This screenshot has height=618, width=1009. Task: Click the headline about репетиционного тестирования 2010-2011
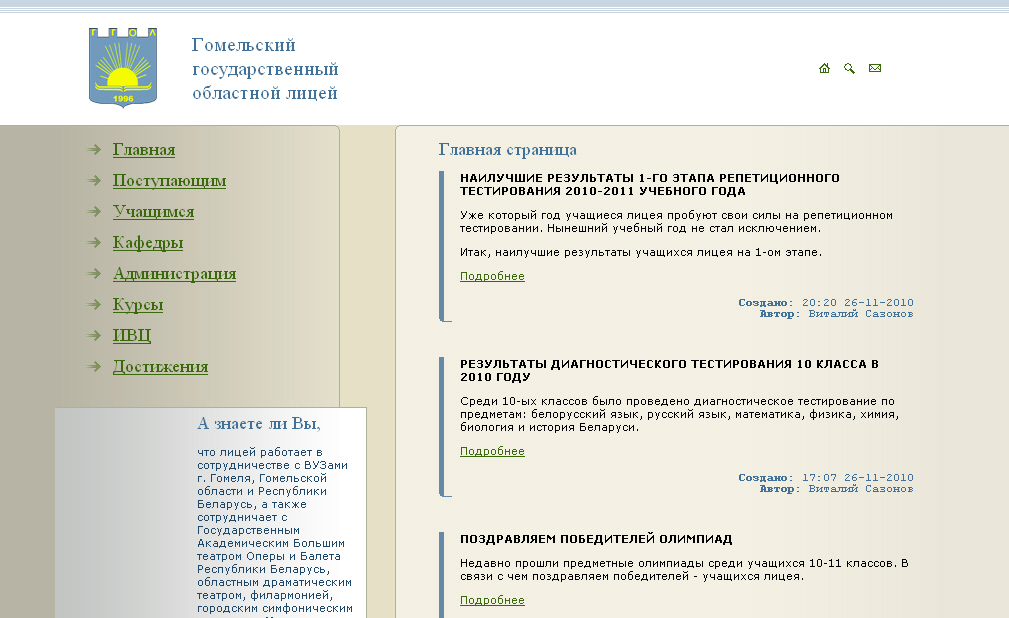click(x=649, y=185)
